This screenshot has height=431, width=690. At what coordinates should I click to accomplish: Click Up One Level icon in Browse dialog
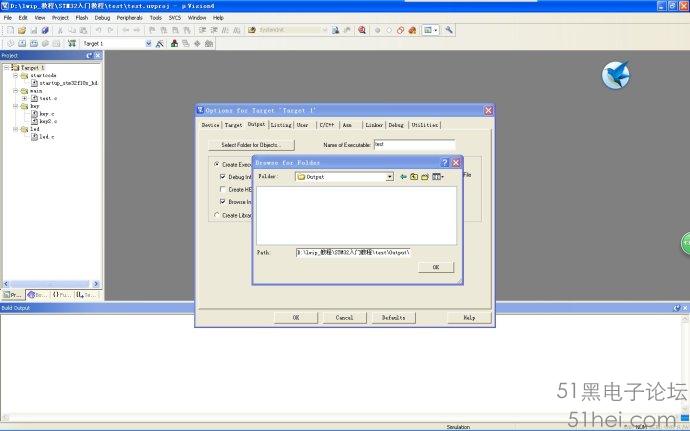click(414, 177)
